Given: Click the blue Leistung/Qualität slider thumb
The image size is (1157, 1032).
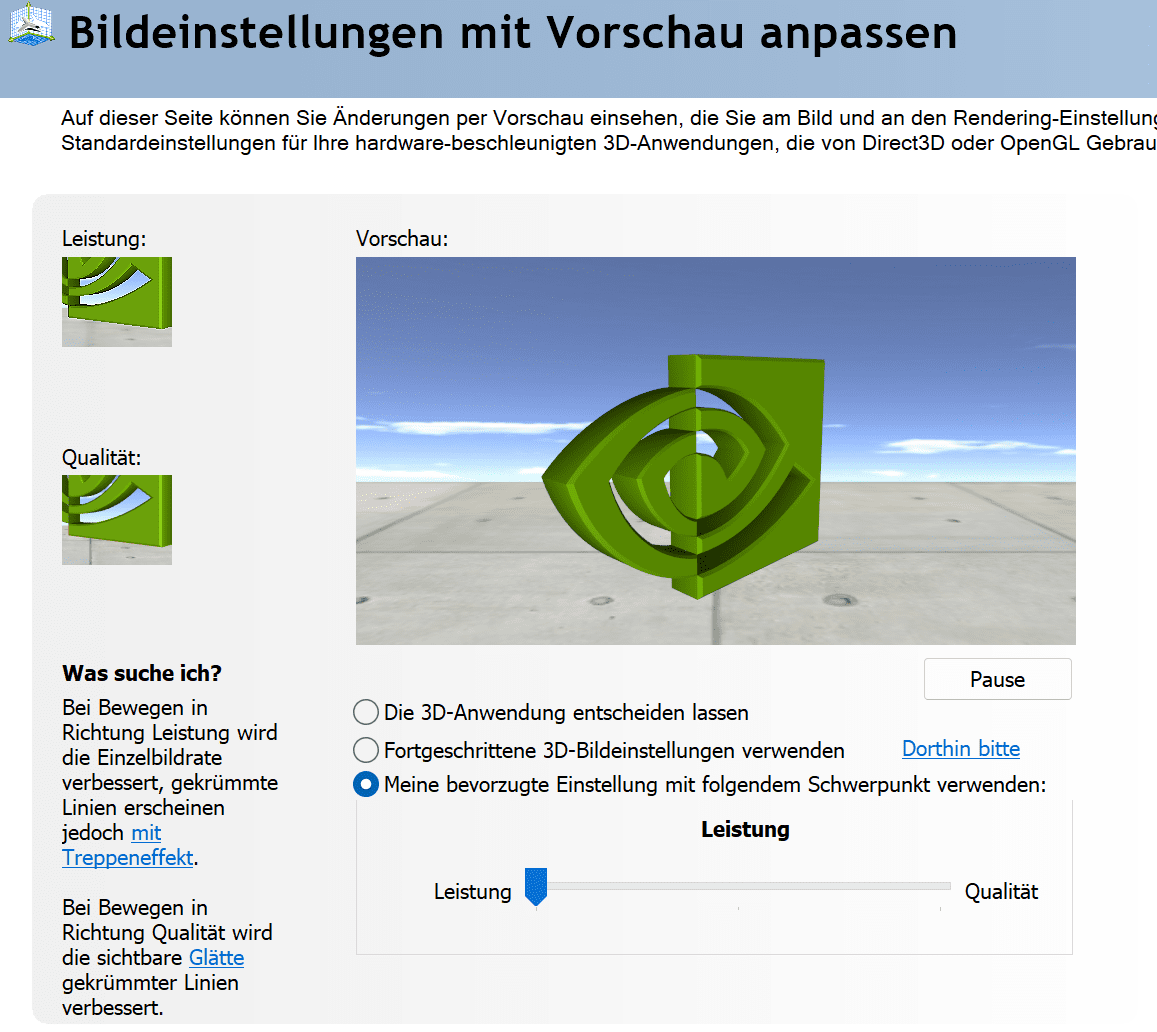Looking at the screenshot, I should [x=536, y=886].
